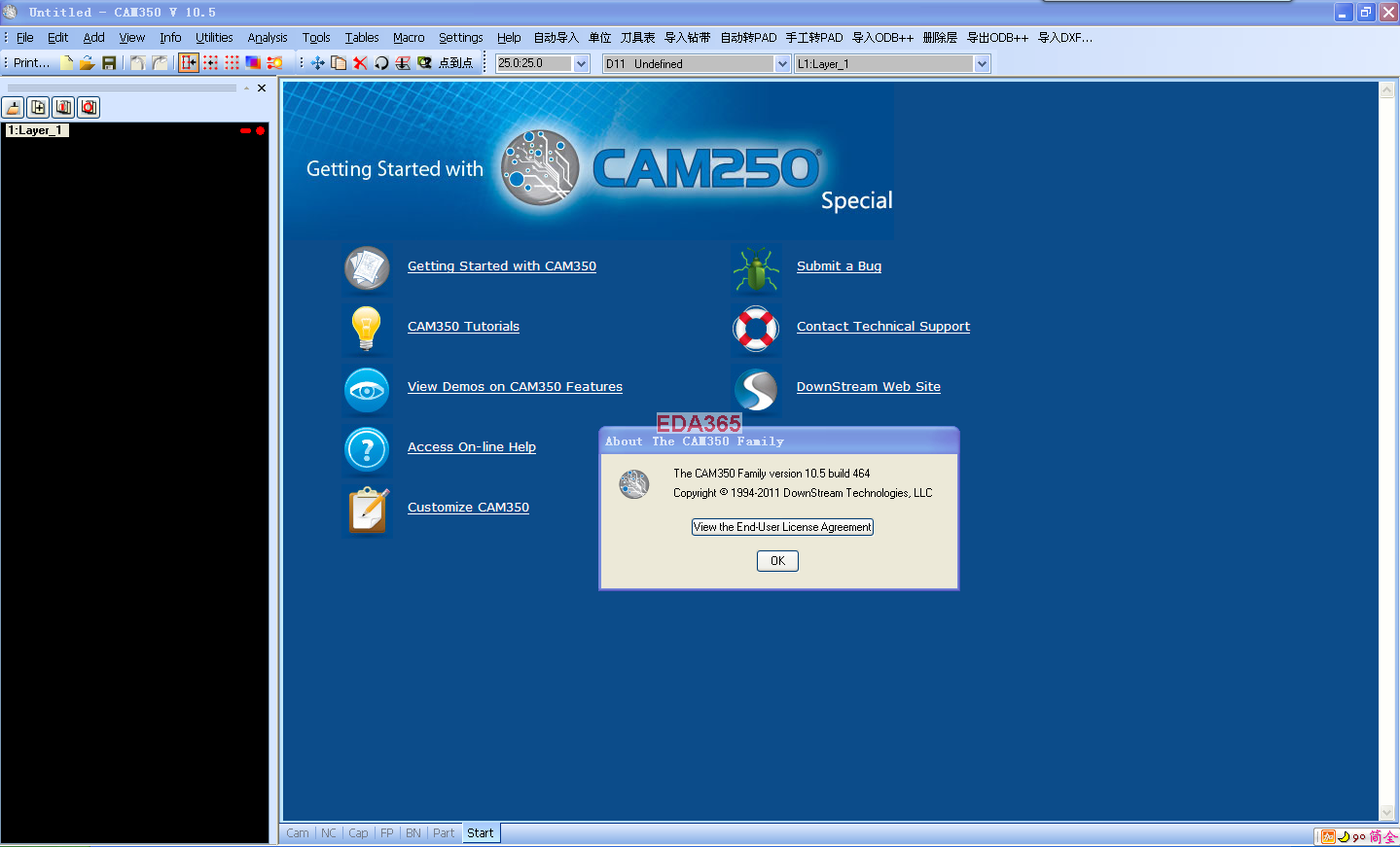The height and width of the screenshot is (847, 1400).
Task: Click View the End-User License Agreement button
Action: coord(782,527)
